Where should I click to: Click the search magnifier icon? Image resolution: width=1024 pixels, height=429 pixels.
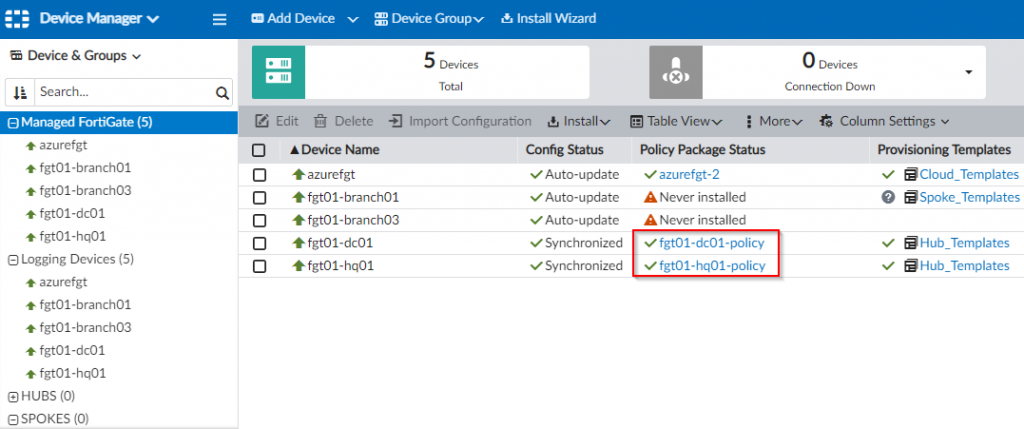pos(223,93)
